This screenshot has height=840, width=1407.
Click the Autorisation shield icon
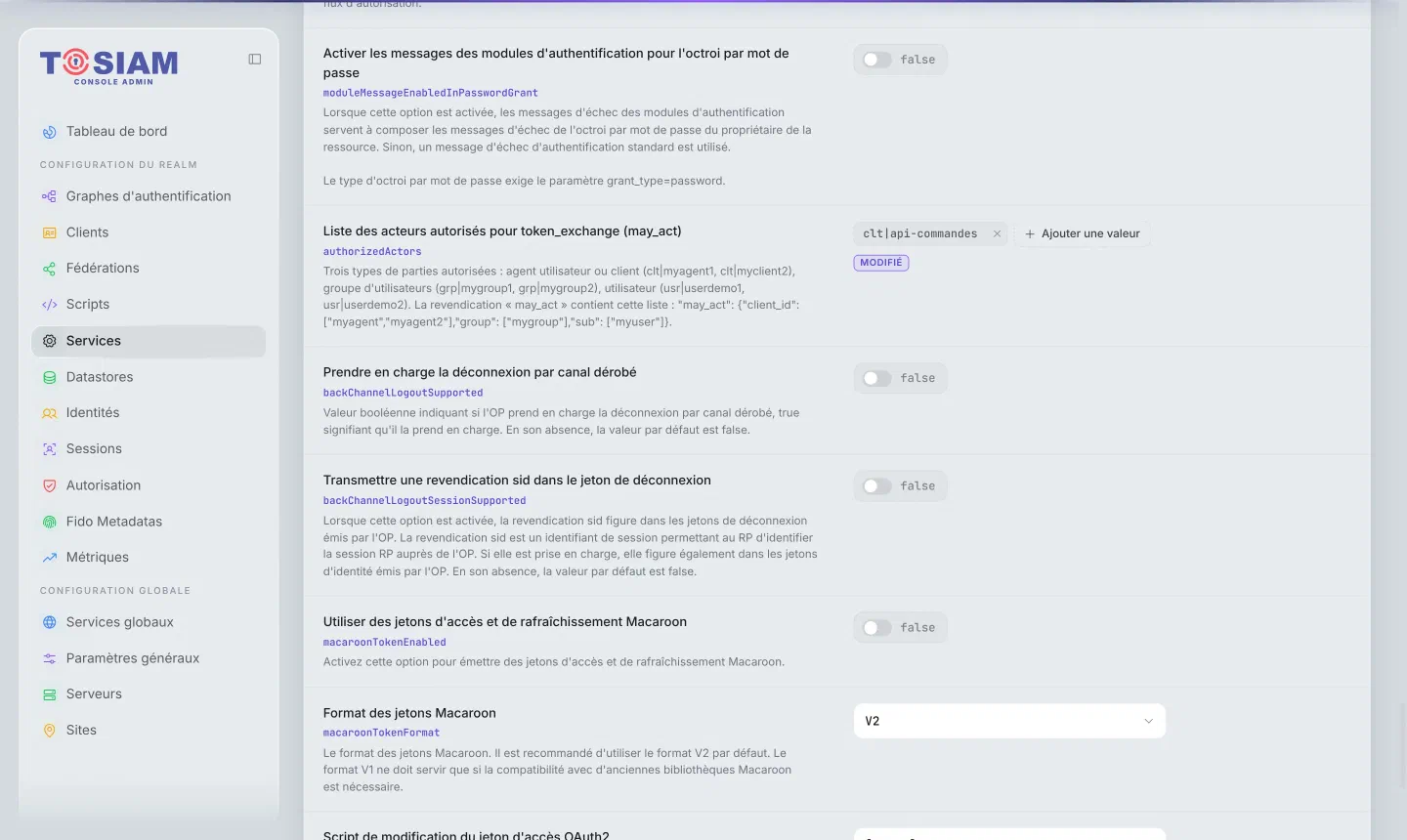coord(49,485)
